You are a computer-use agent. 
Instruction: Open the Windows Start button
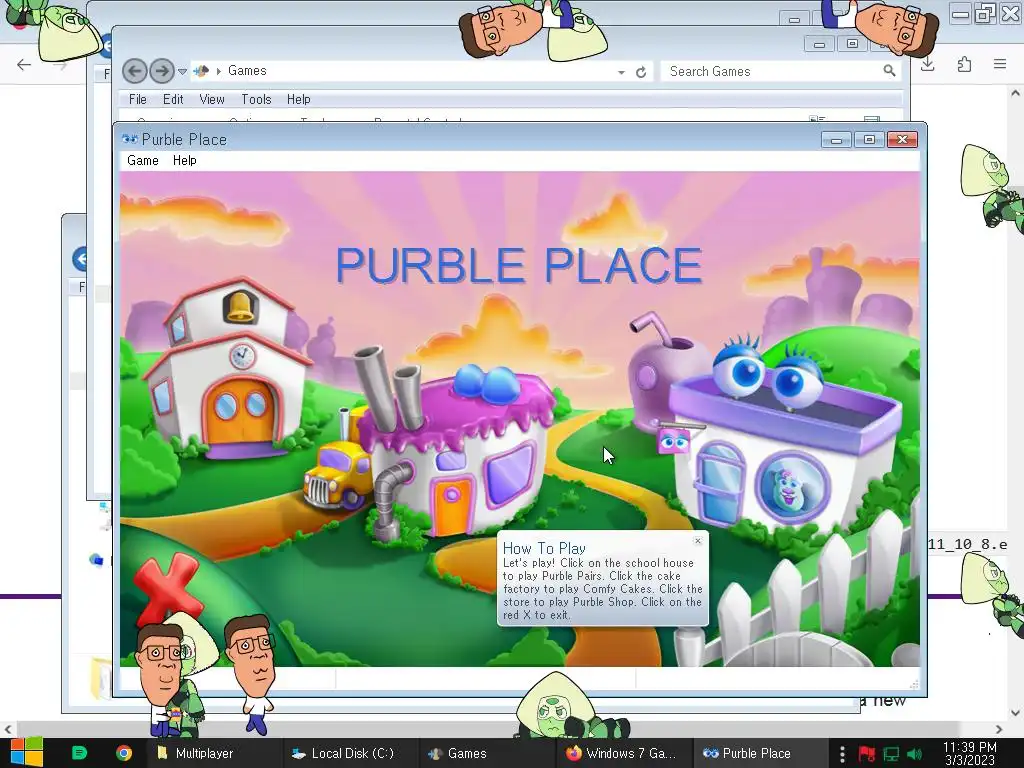[27, 753]
